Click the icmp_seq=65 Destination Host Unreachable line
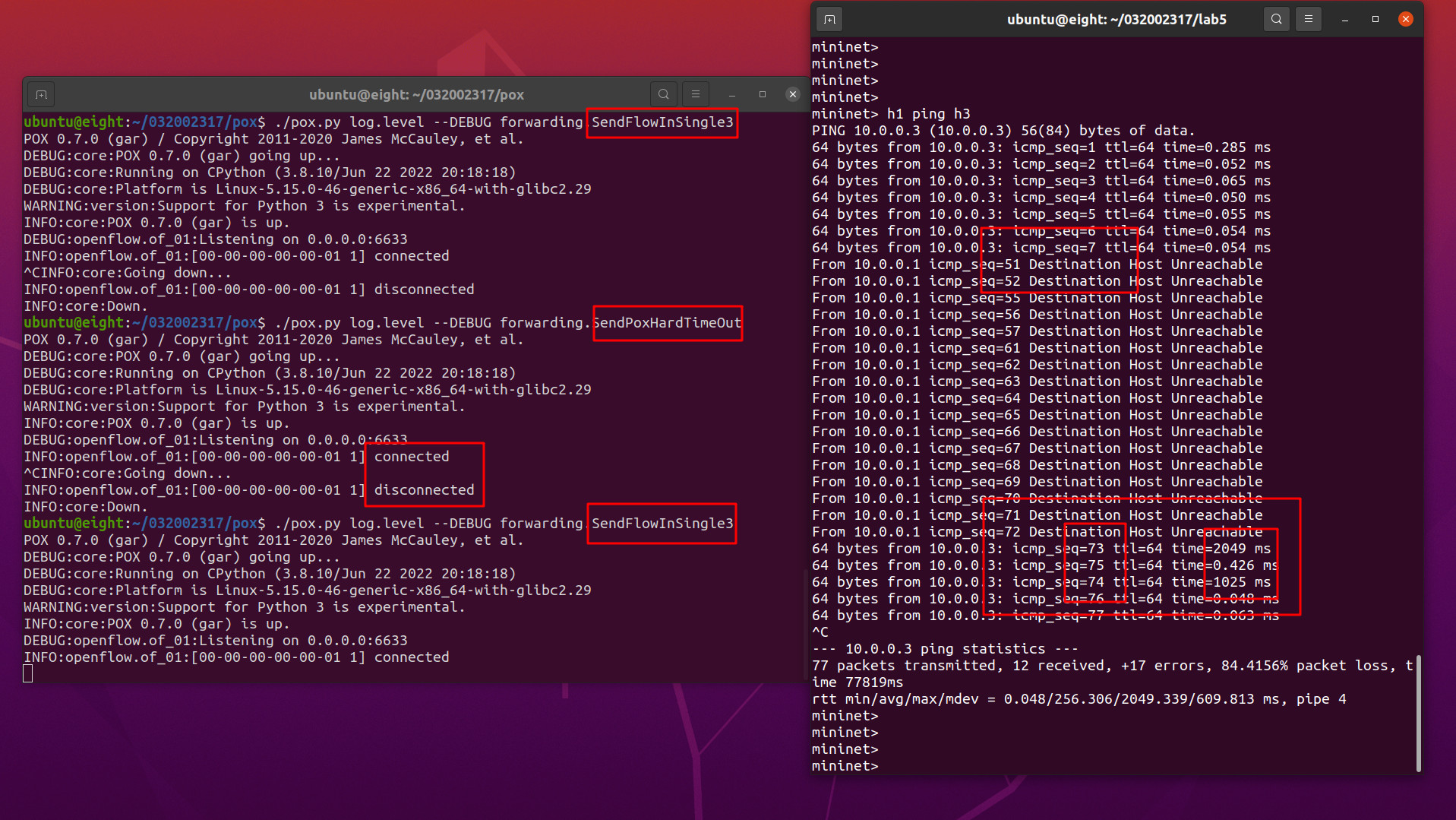 coord(1038,415)
